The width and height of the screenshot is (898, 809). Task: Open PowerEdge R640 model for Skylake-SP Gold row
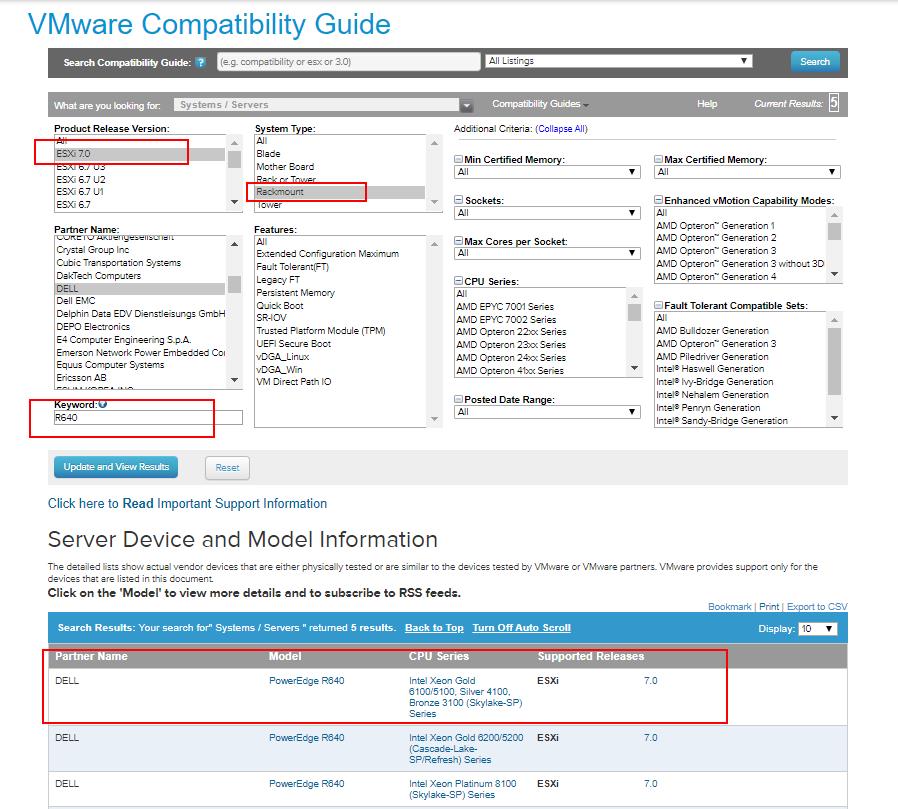coord(306,680)
